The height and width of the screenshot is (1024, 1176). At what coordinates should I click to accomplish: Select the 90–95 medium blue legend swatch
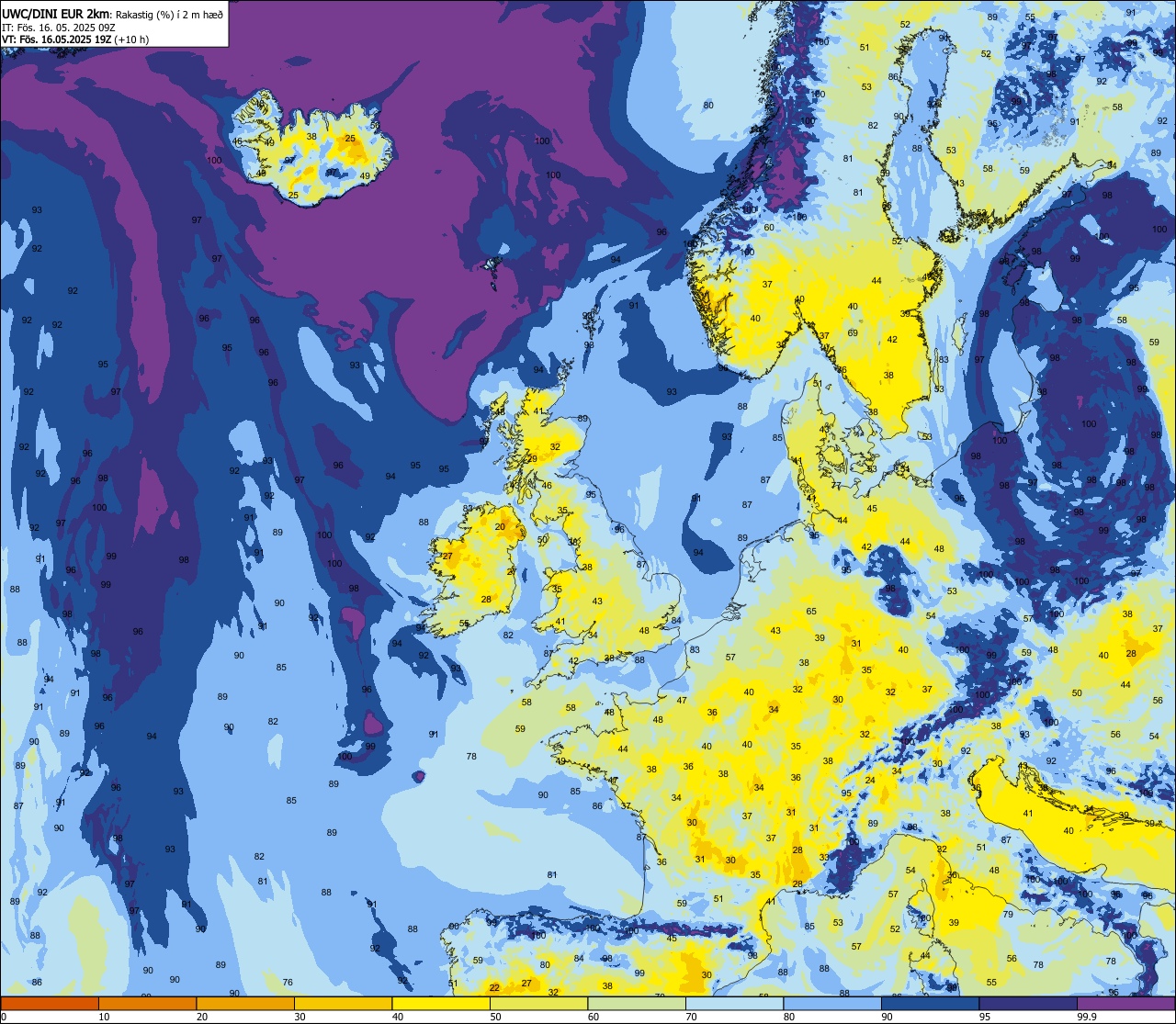click(x=930, y=1003)
